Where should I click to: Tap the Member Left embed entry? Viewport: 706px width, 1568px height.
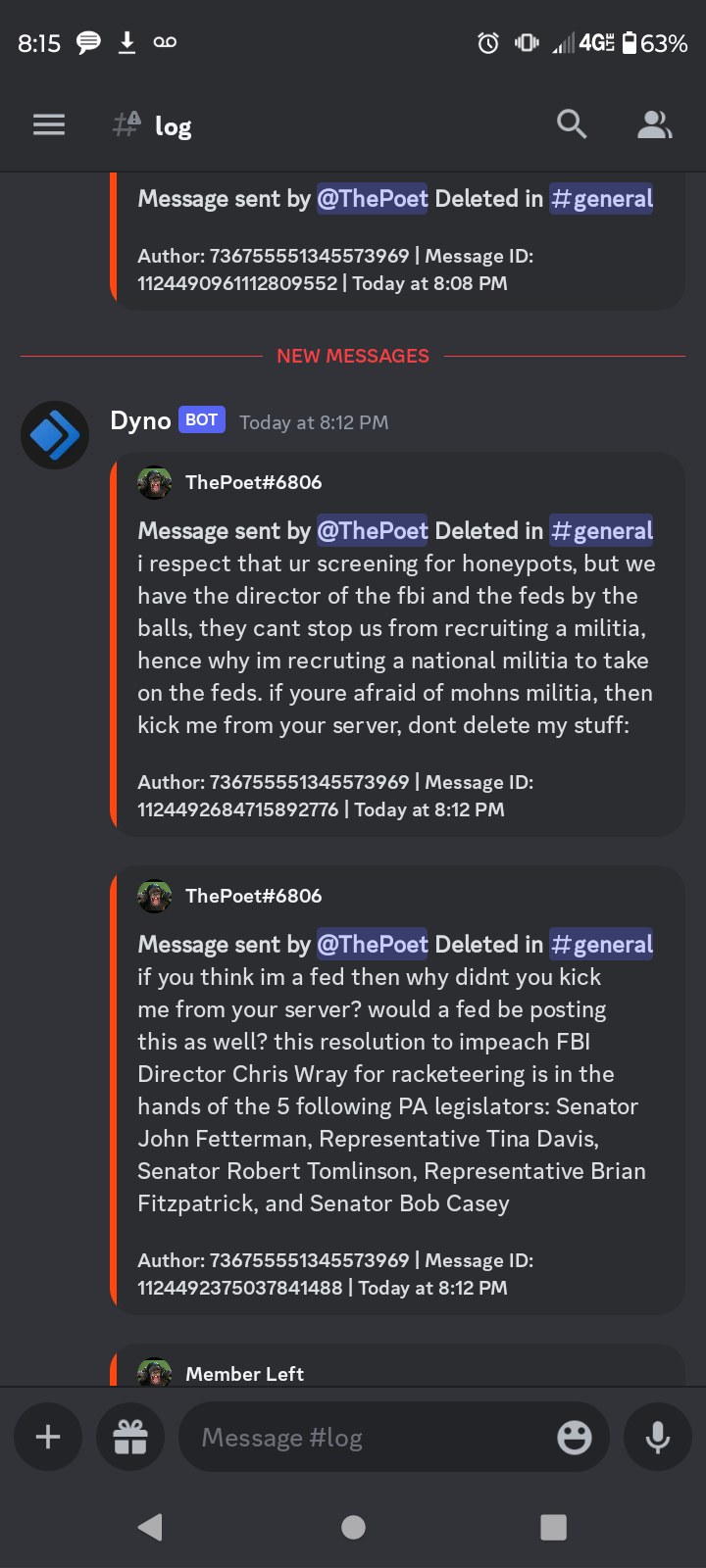pos(244,1373)
